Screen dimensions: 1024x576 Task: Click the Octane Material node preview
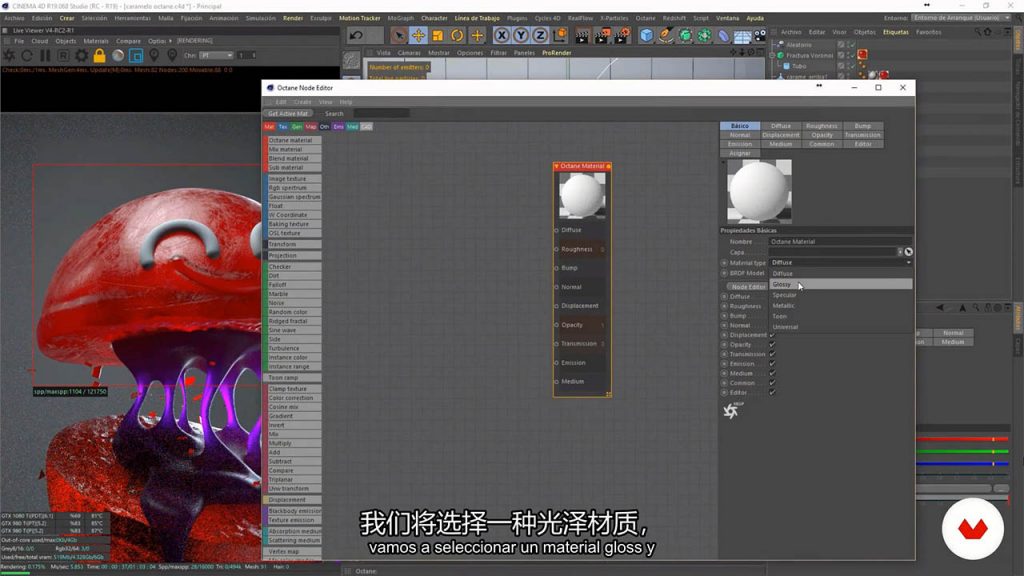582,195
